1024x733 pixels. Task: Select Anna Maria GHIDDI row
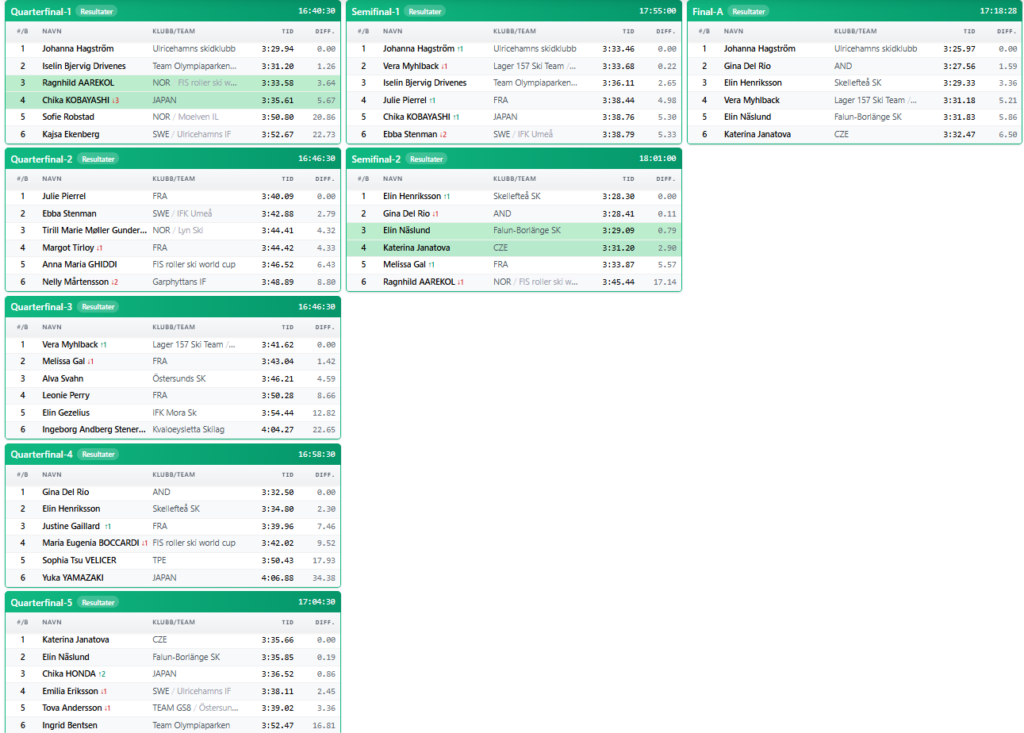pyautogui.click(x=173, y=265)
